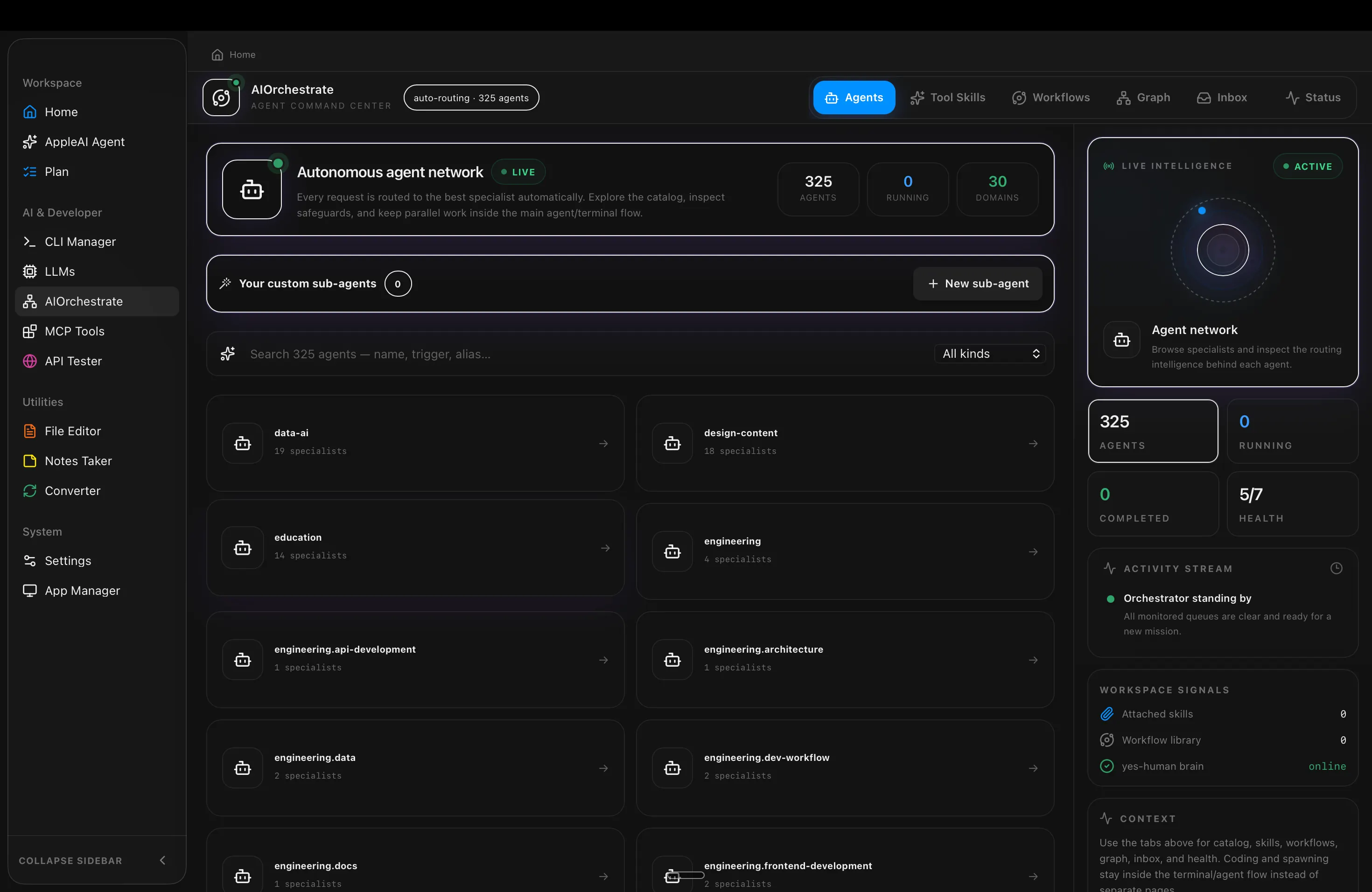Switch to the Graph tab
The height and width of the screenshot is (892, 1372).
pos(1143,98)
